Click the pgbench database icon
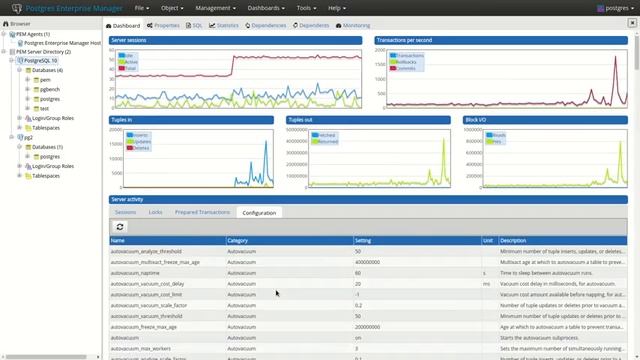 (36, 89)
